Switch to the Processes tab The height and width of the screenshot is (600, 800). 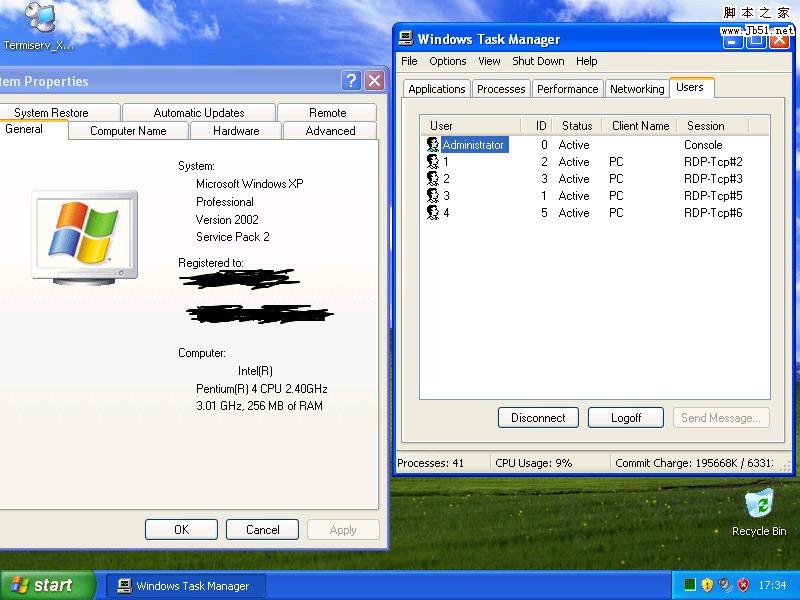(501, 89)
